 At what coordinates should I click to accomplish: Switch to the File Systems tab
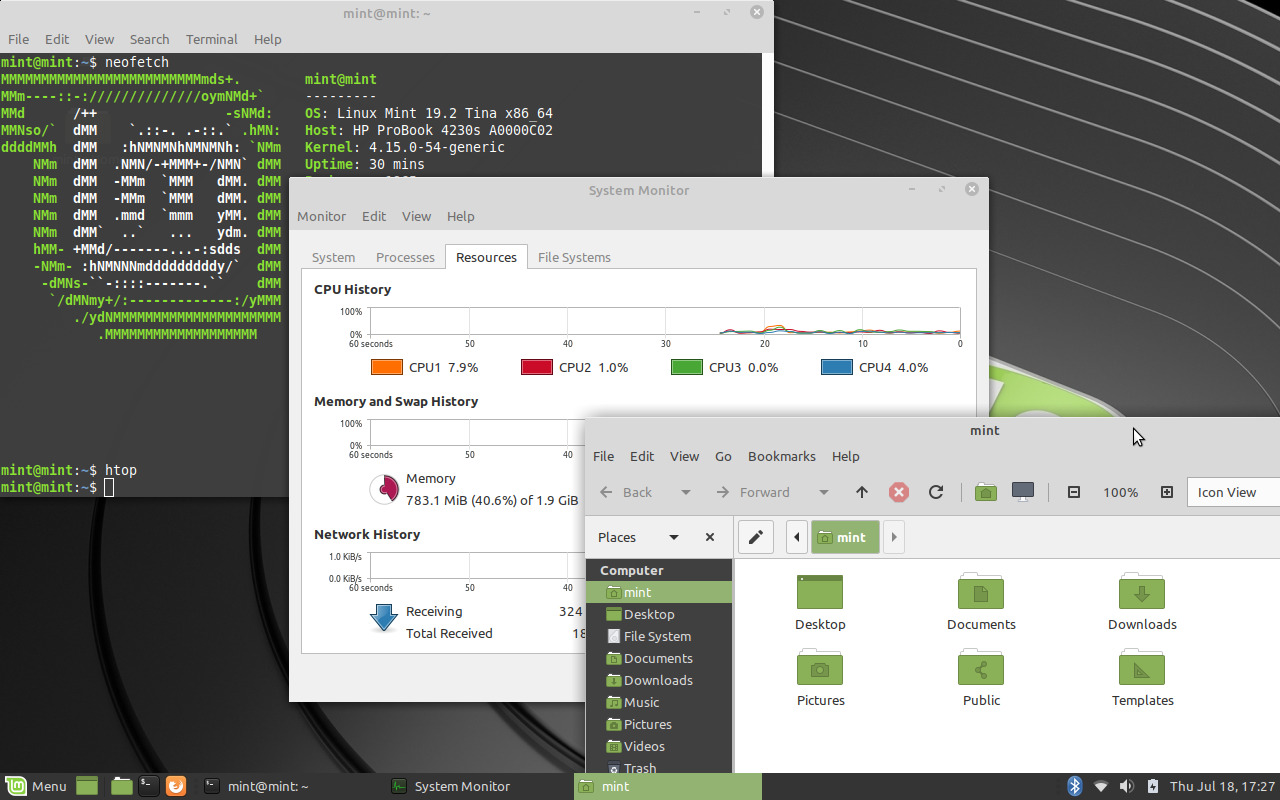tap(574, 257)
